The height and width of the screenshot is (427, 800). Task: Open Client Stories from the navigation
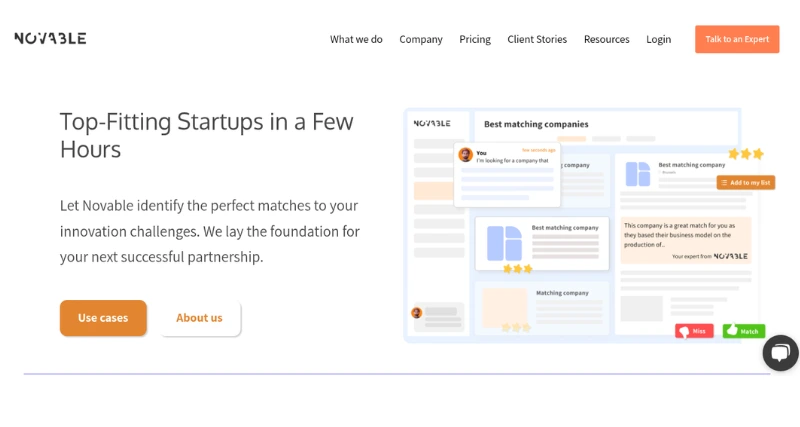pos(537,39)
